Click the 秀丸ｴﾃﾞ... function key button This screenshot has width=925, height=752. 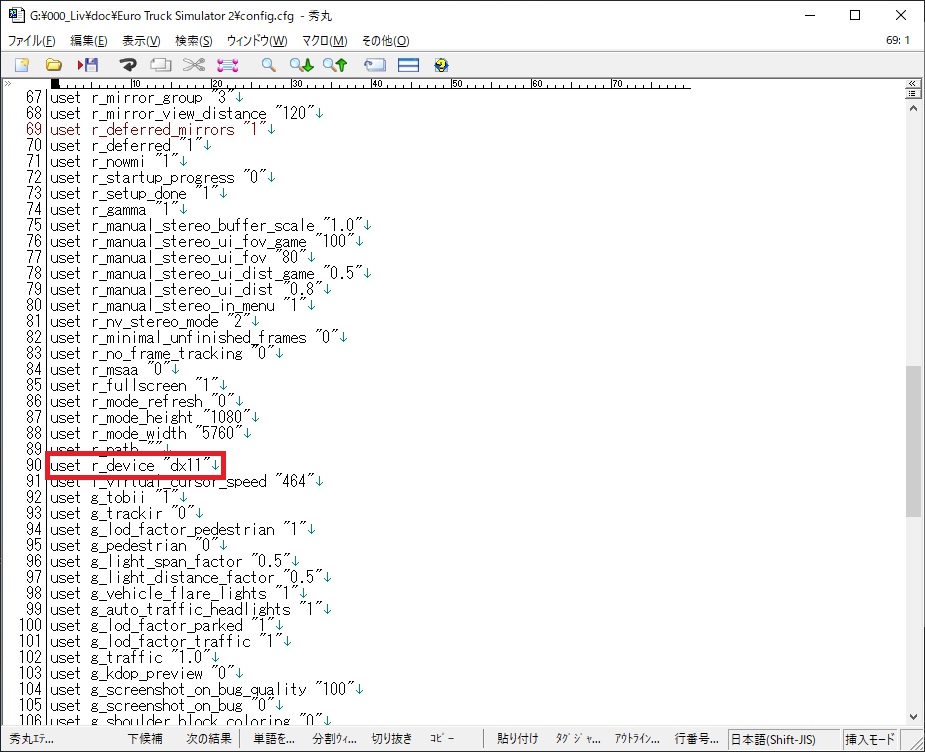(32, 738)
